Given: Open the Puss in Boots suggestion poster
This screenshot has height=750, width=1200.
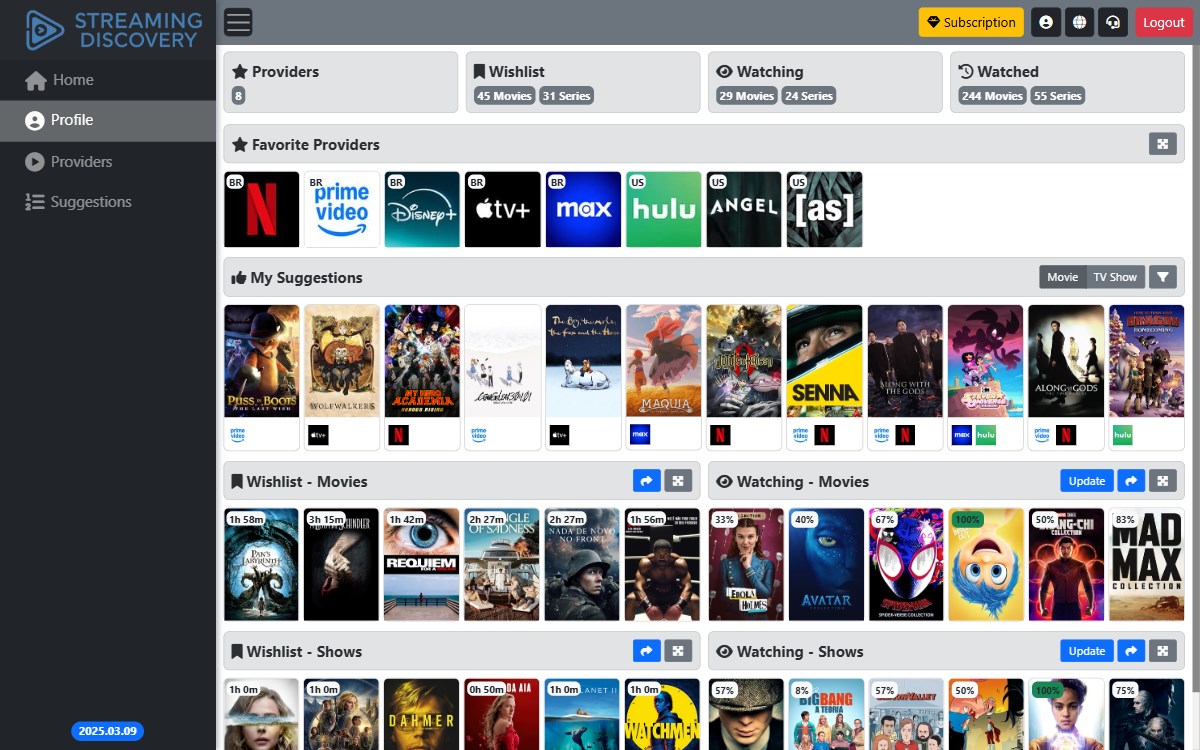Looking at the screenshot, I should (262, 361).
